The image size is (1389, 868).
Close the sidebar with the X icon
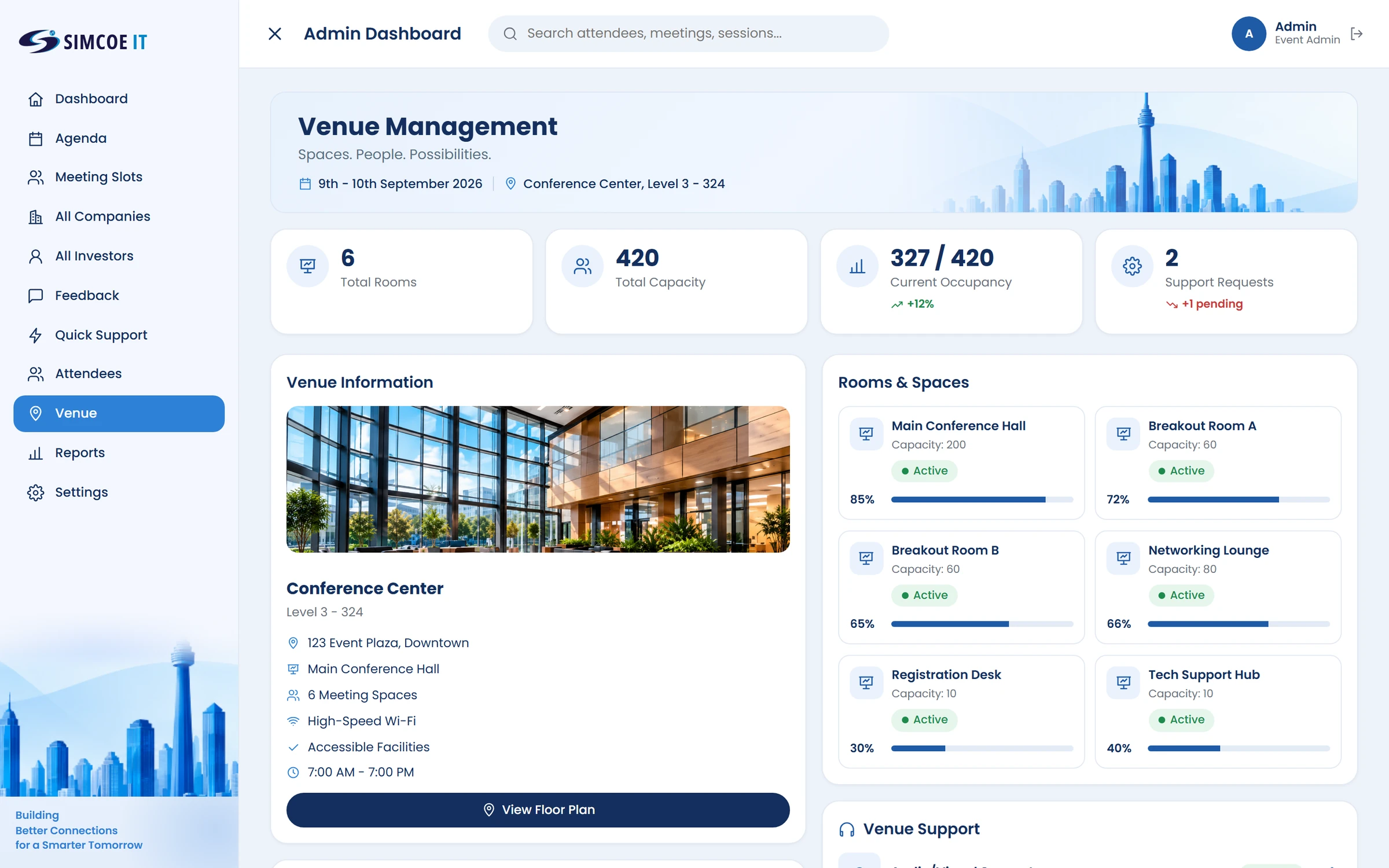(275, 34)
